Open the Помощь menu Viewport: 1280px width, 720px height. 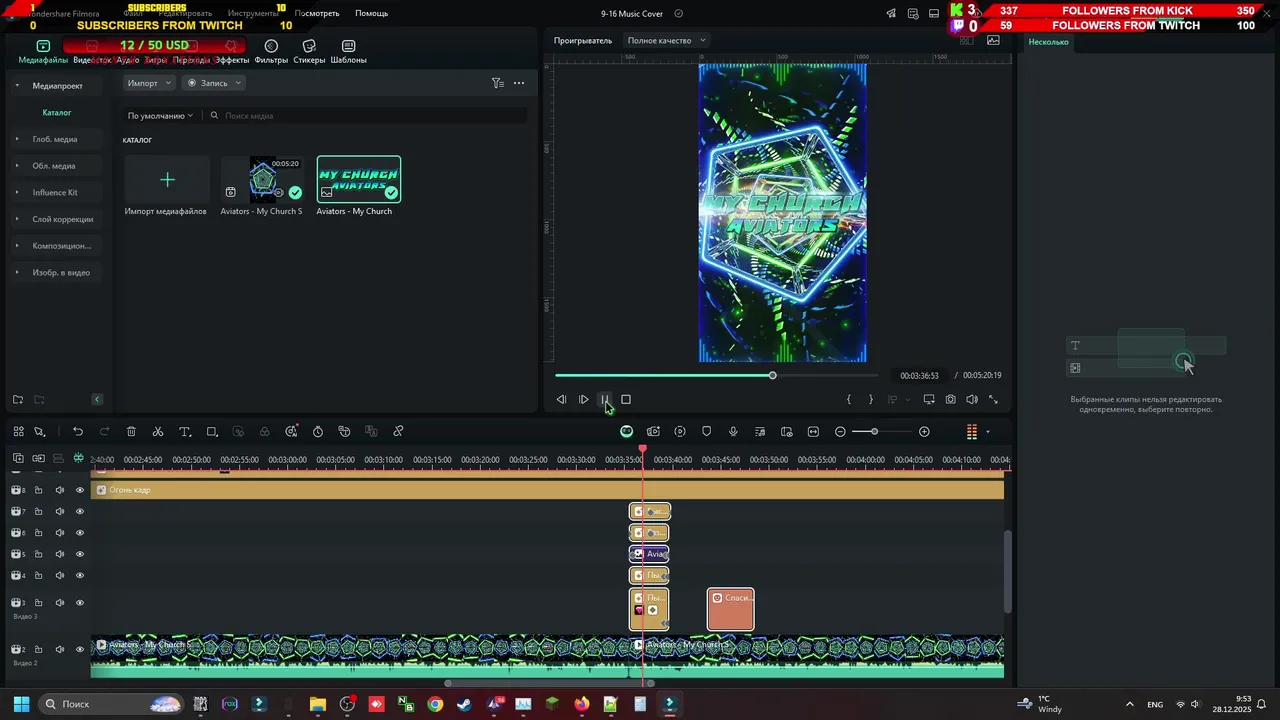pyautogui.click(x=371, y=13)
